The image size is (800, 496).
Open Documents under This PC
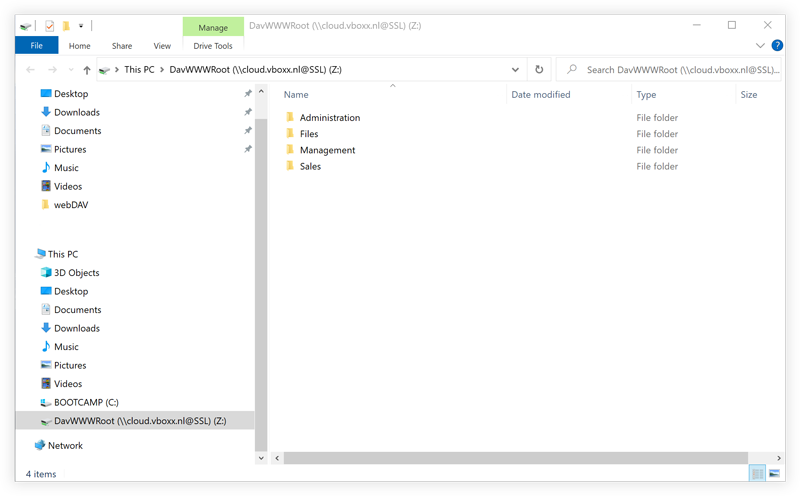tap(78, 310)
